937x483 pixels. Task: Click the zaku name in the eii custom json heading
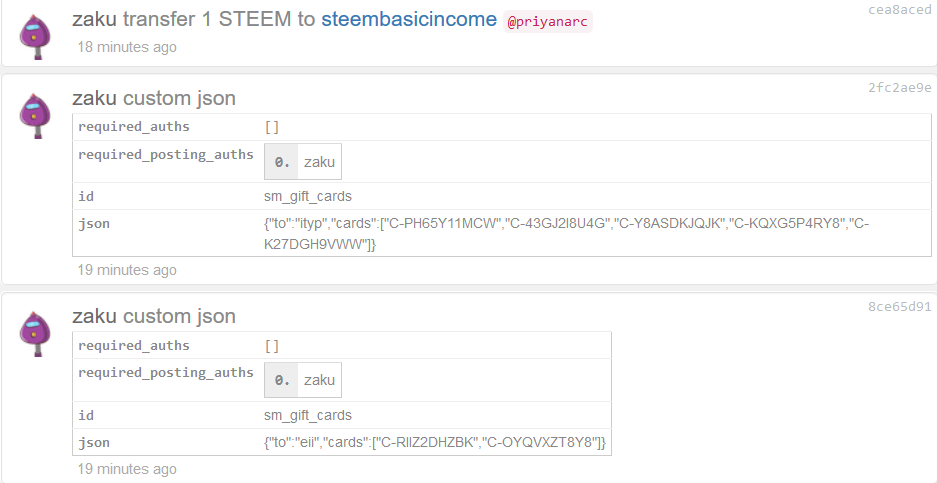click(x=94, y=316)
